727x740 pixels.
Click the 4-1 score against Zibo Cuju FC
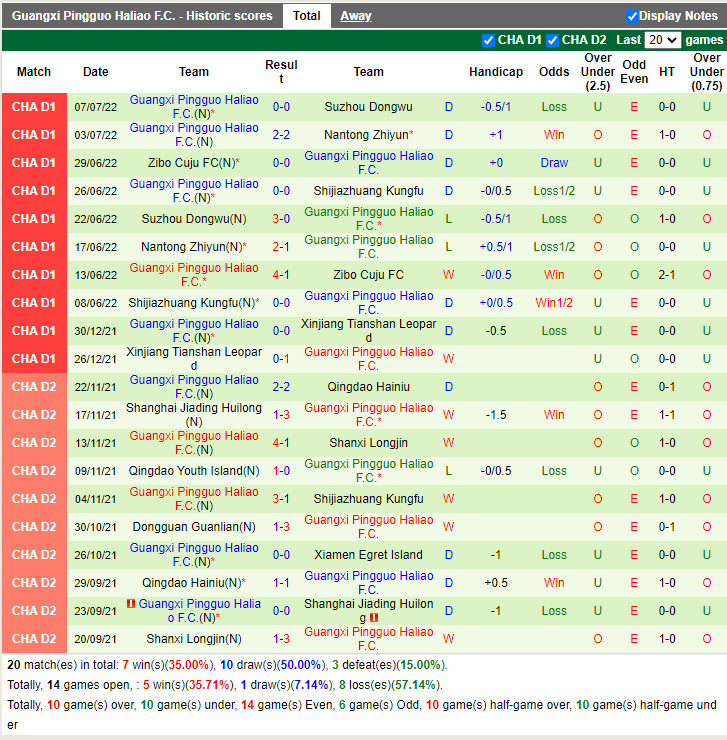(x=281, y=275)
